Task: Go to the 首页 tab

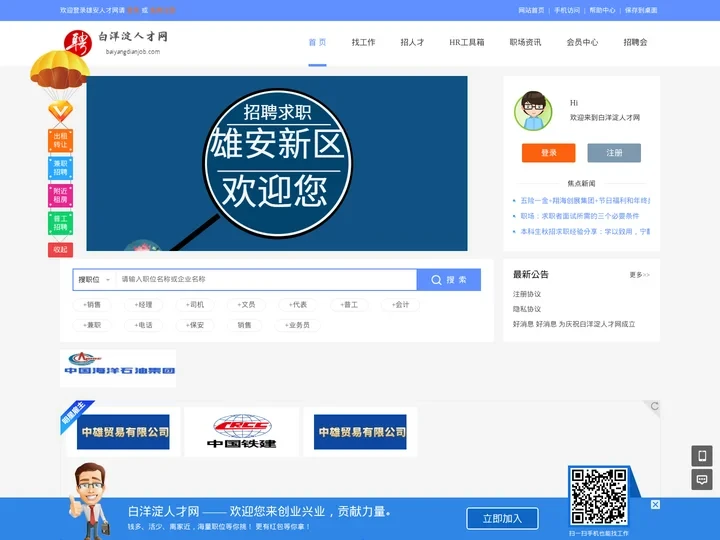Action: click(x=317, y=42)
